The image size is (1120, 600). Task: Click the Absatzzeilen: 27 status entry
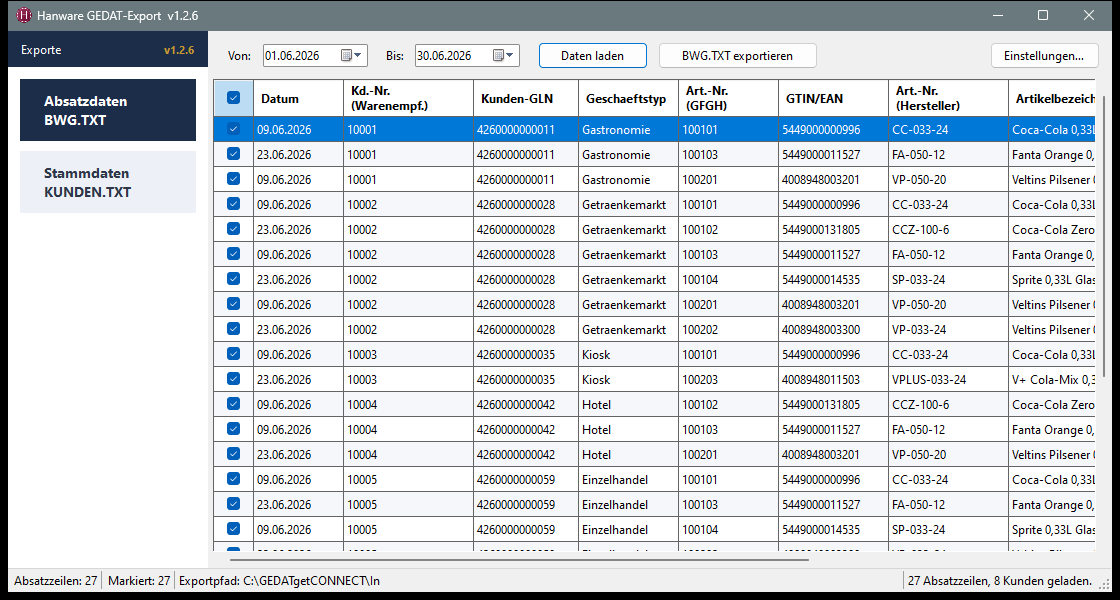pos(56,581)
